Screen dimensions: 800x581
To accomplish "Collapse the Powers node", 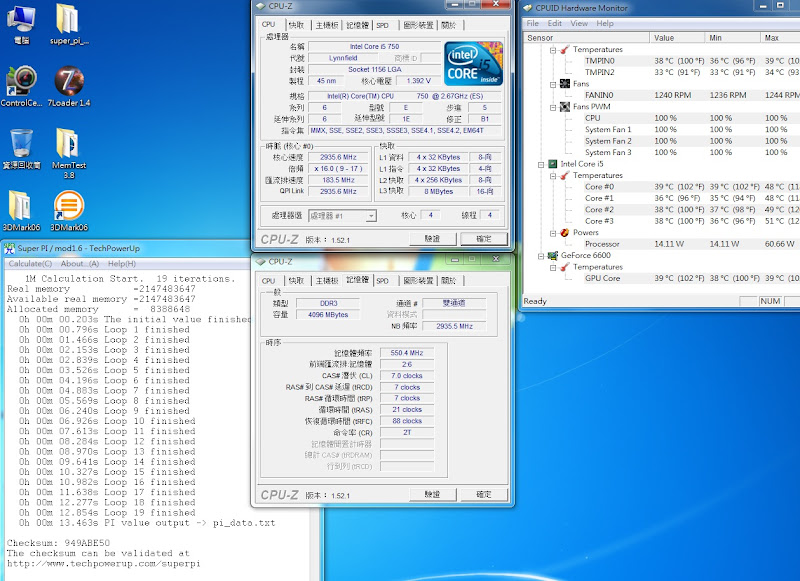I will tap(553, 233).
